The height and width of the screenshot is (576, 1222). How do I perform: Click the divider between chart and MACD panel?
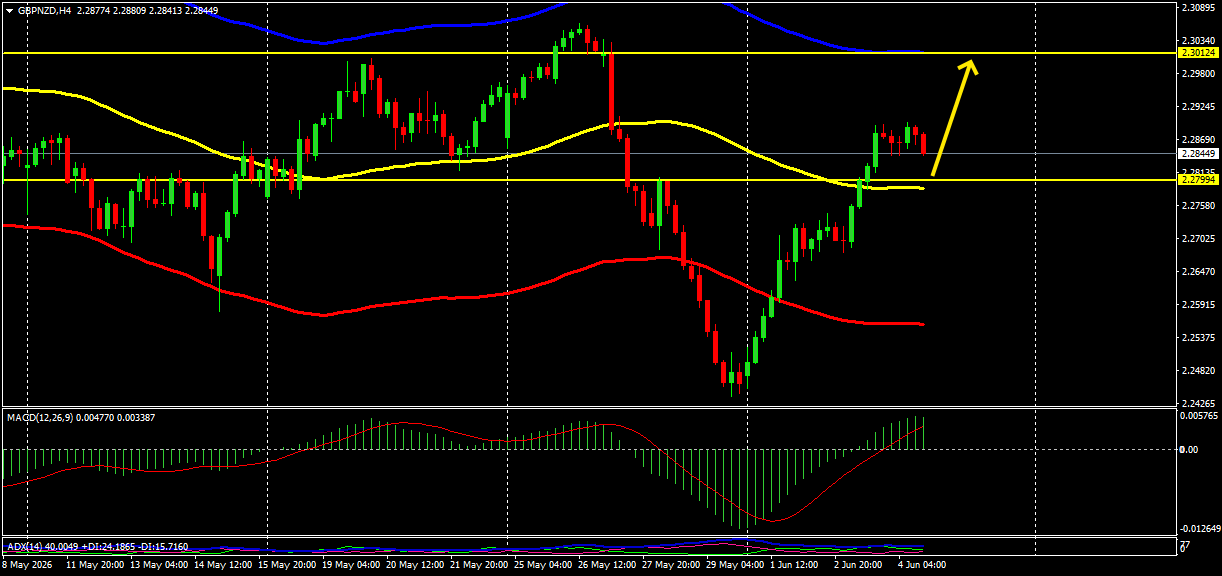point(589,406)
